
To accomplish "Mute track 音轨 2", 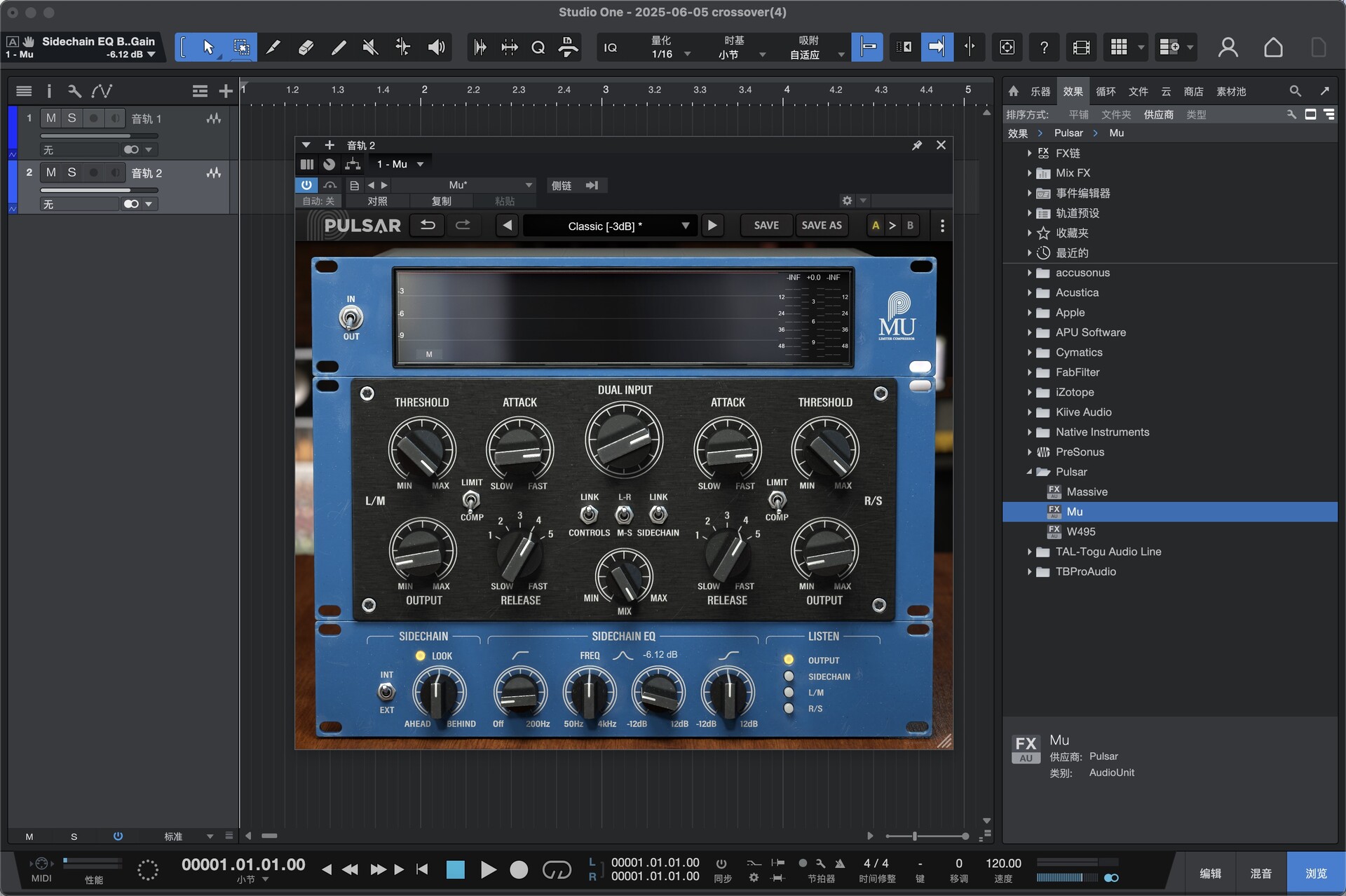I will pyautogui.click(x=51, y=172).
